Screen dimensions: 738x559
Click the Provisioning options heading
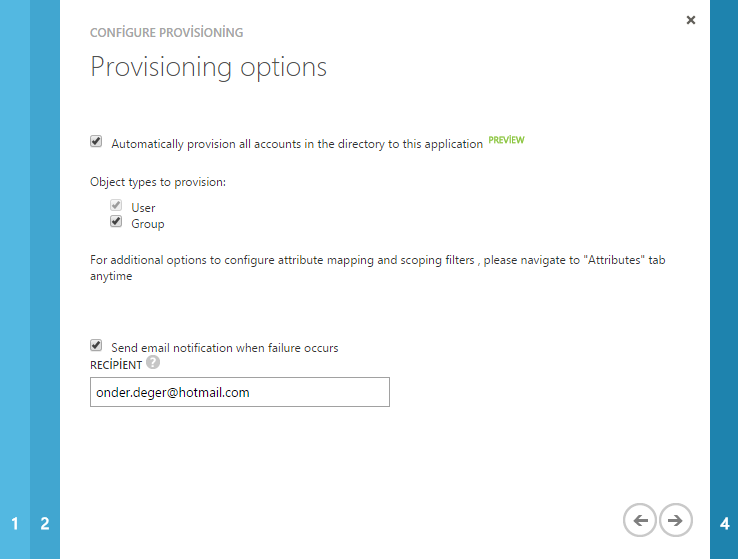[208, 67]
